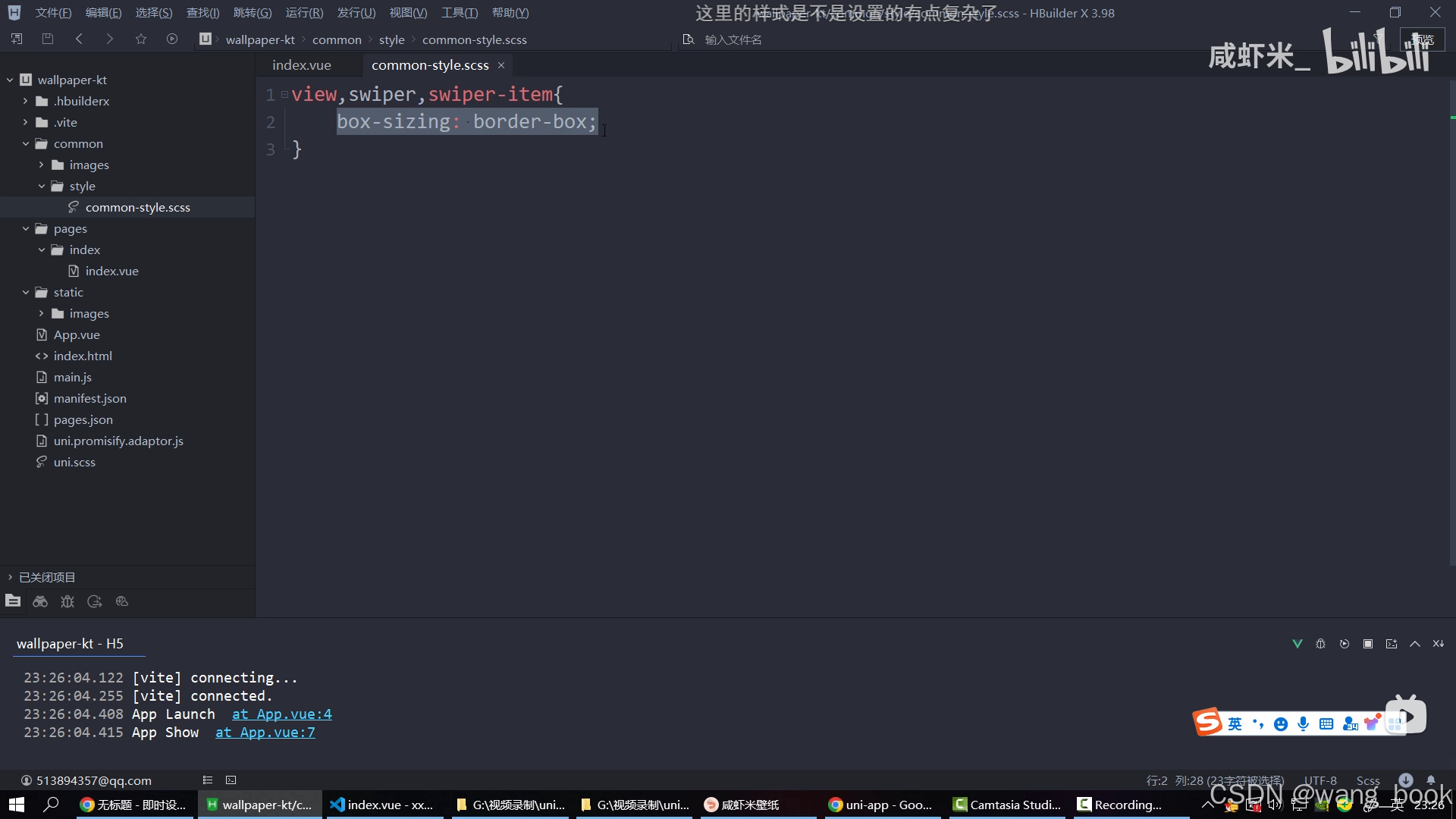This screenshot has height=819, width=1456.
Task: Open index.vue in the project tree
Action: [111, 271]
